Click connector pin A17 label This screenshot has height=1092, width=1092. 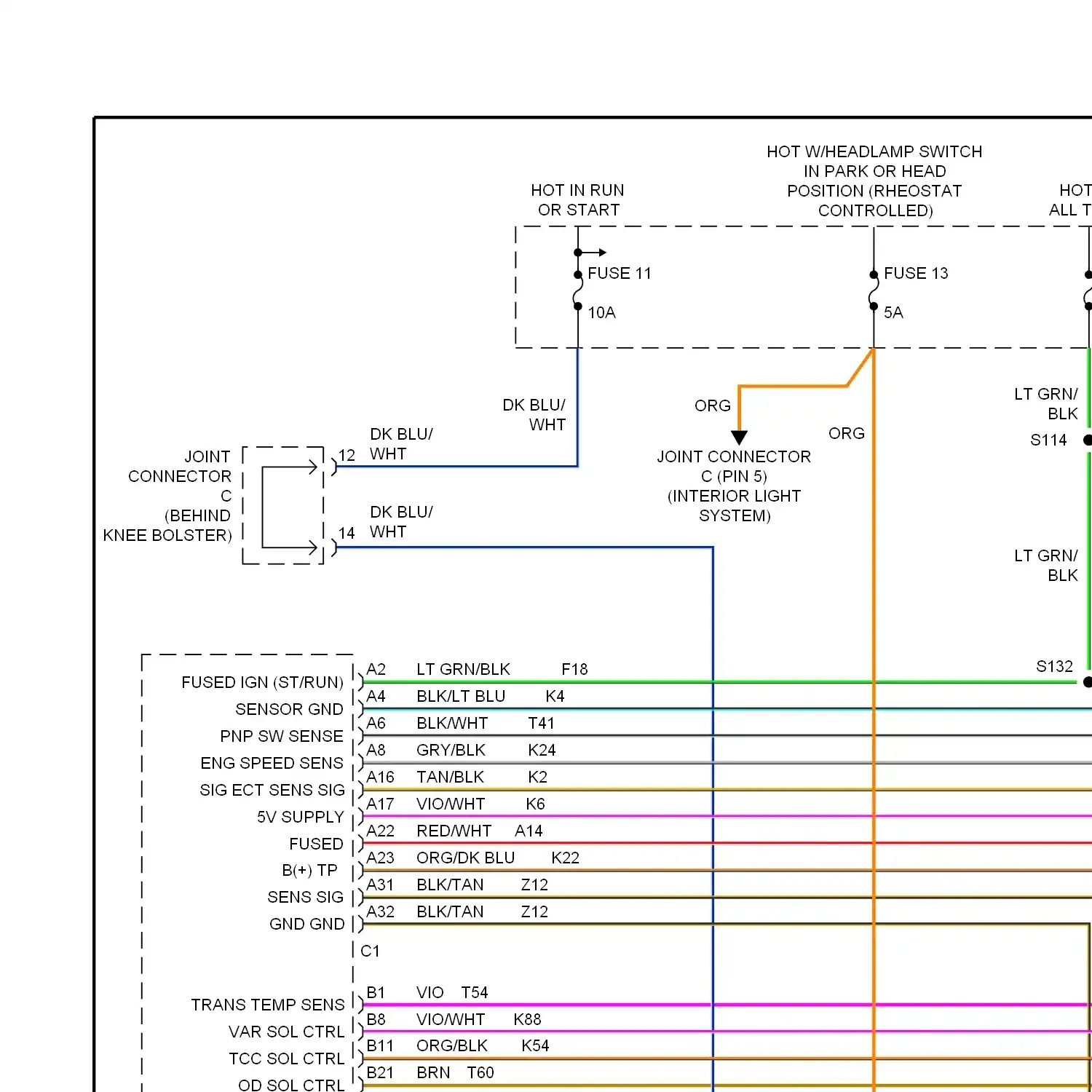pyautogui.click(x=380, y=804)
